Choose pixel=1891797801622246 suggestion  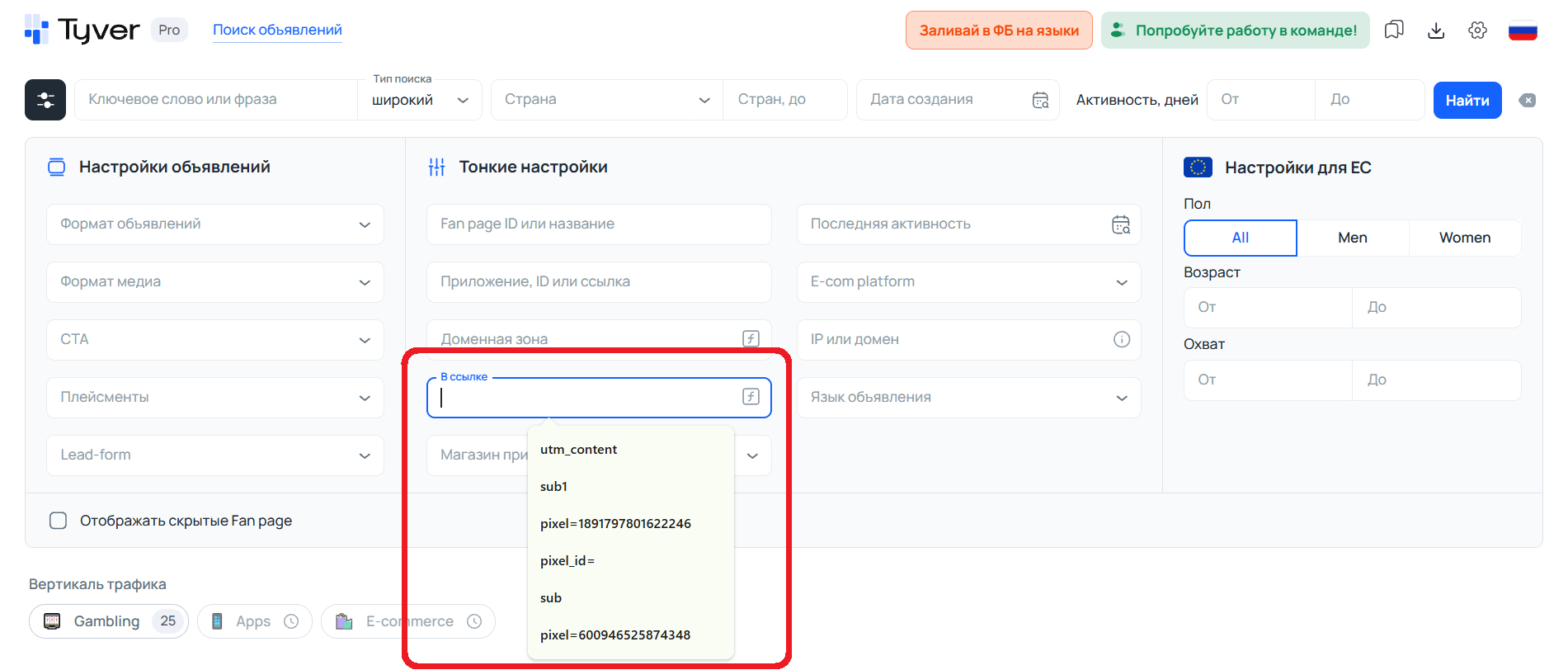point(631,524)
